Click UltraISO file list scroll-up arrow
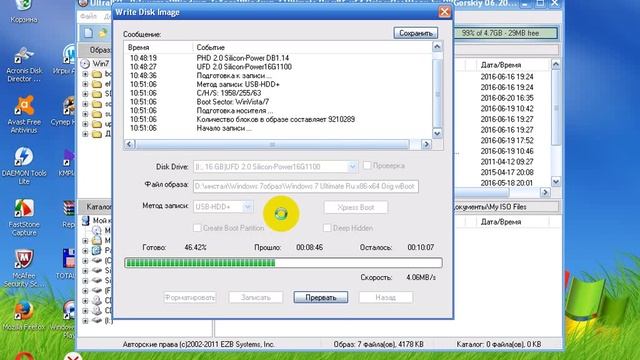 [x=556, y=64]
